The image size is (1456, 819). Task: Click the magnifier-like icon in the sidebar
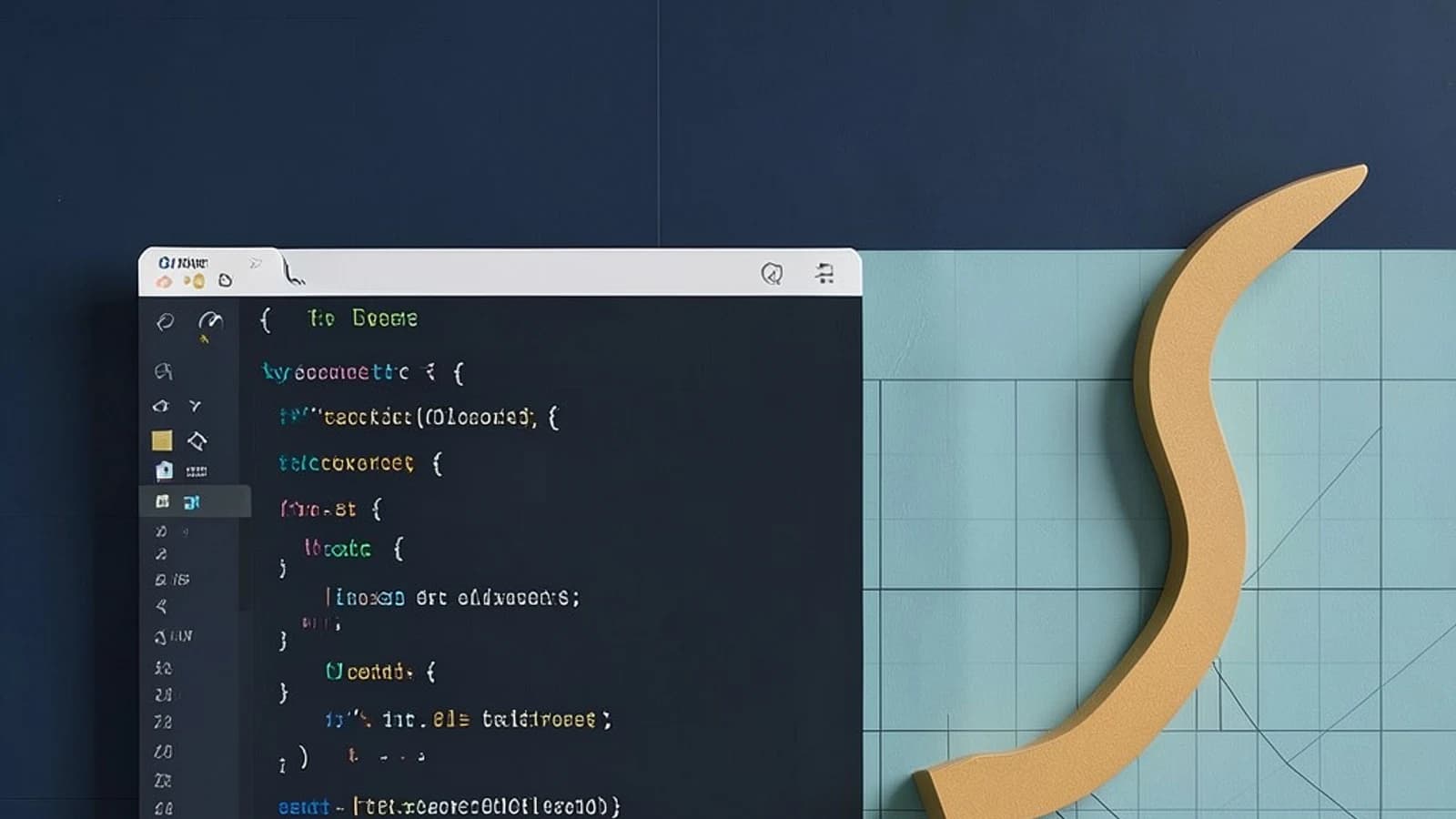coord(164,371)
